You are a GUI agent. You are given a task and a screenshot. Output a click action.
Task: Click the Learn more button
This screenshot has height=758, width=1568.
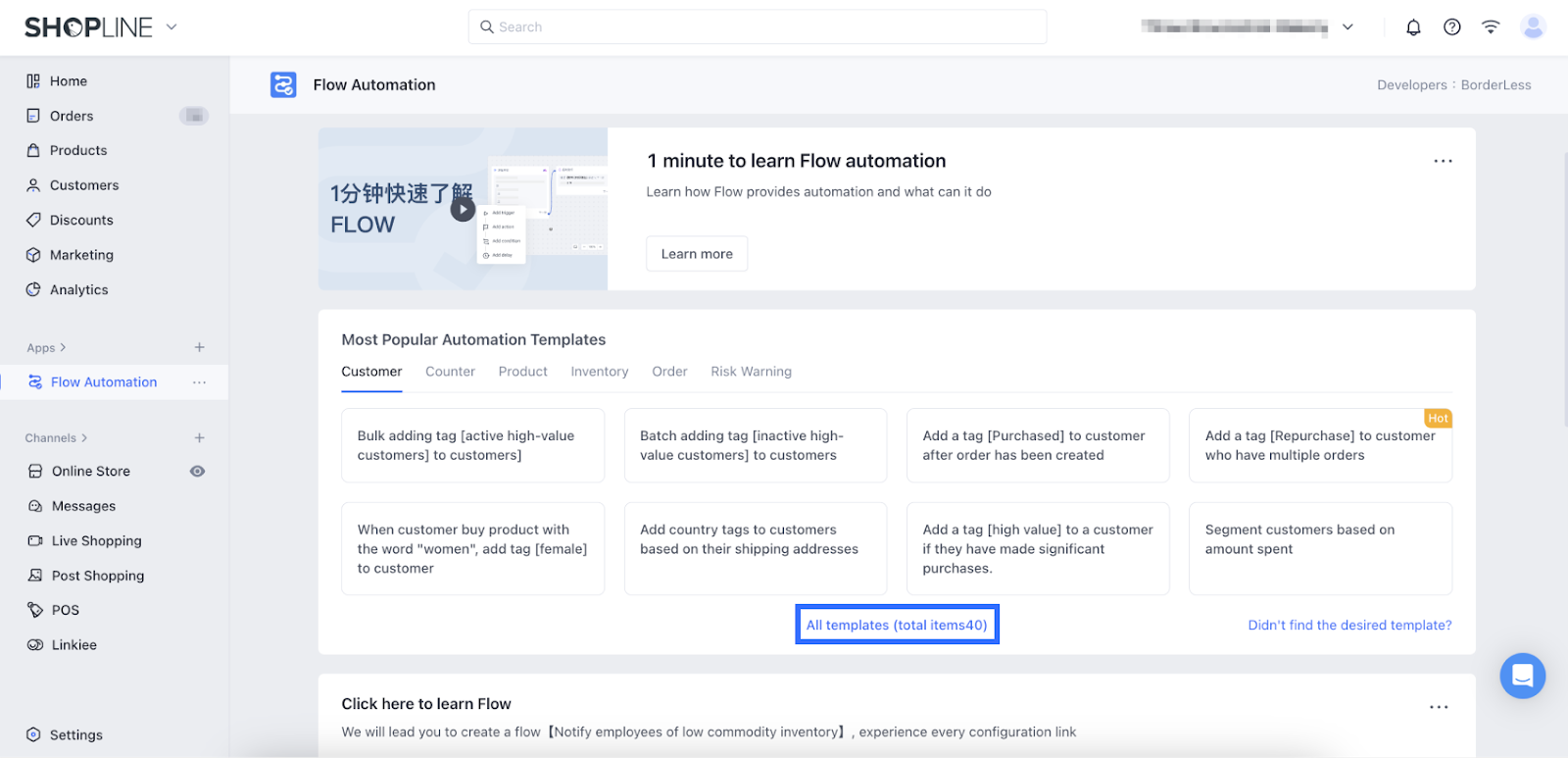click(697, 254)
